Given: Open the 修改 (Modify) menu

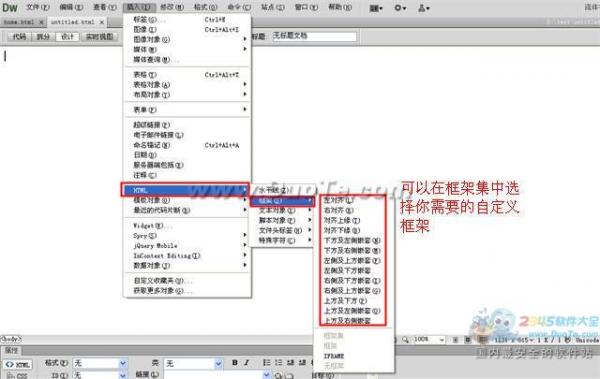Looking at the screenshot, I should point(172,8).
